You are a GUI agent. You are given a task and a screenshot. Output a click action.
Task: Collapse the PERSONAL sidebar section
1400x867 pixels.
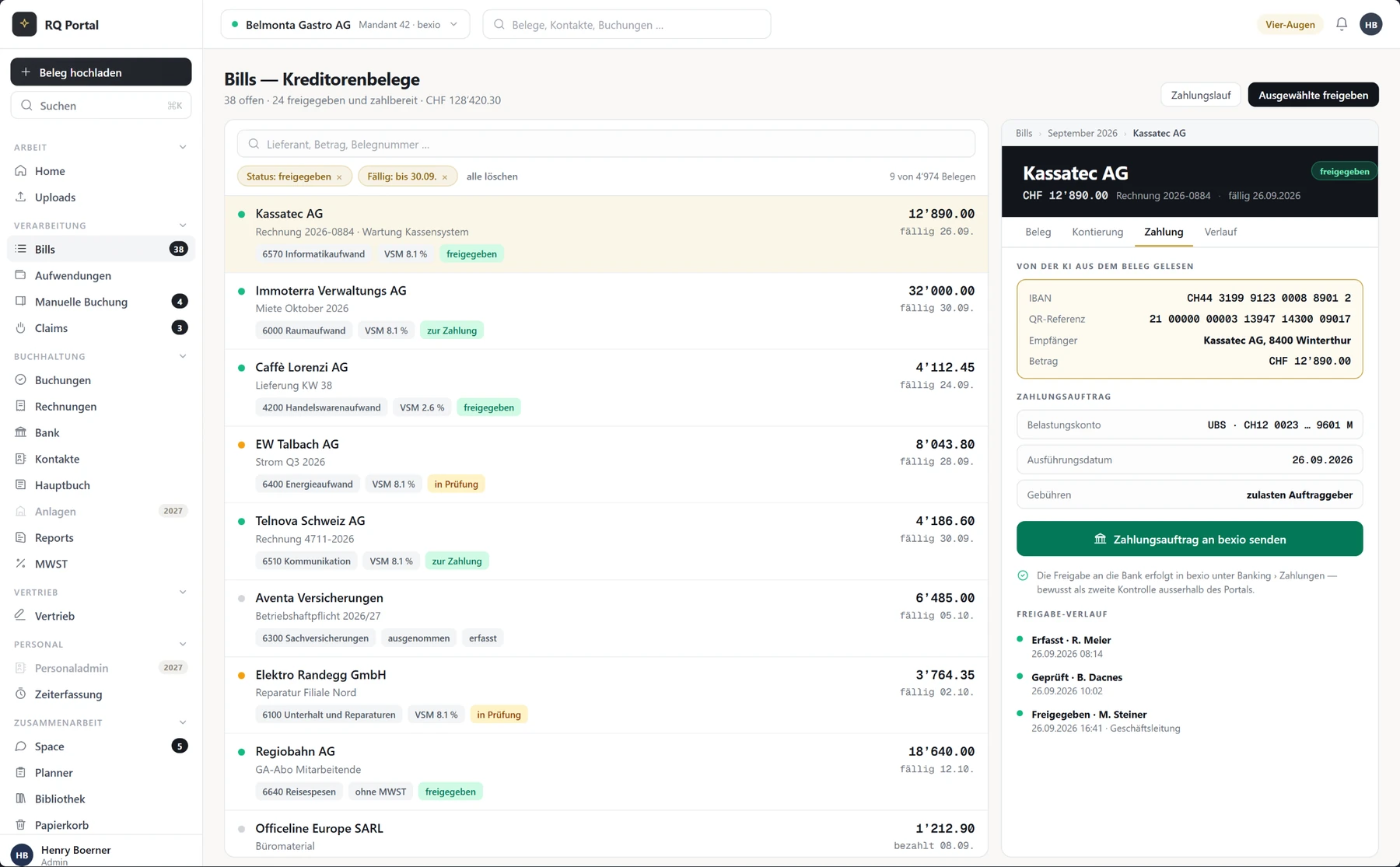pyautogui.click(x=183, y=644)
